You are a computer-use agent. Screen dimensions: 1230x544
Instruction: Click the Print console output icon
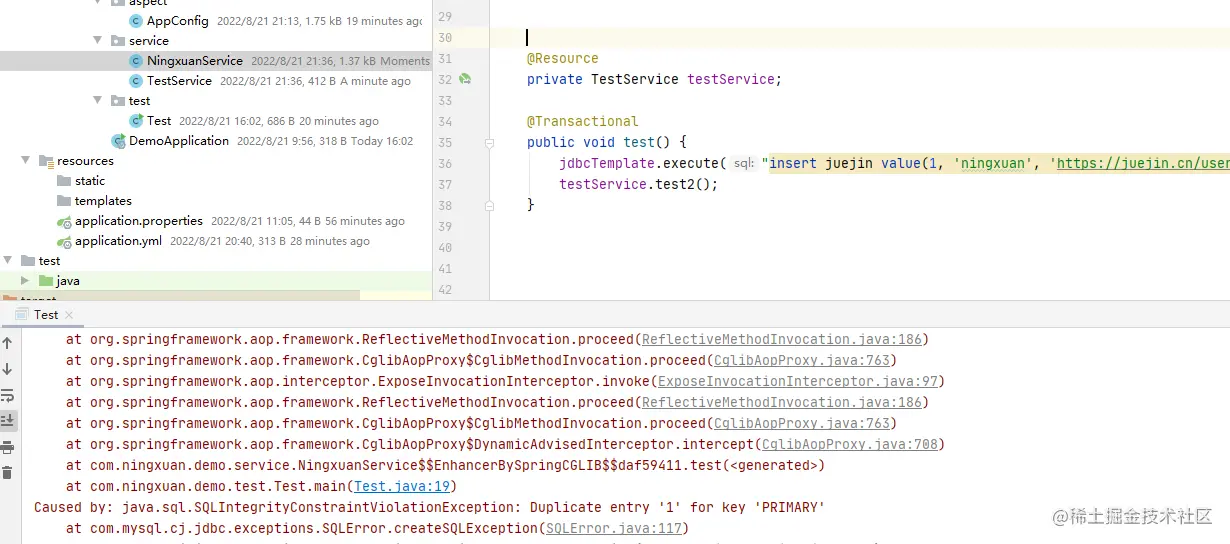click(7, 447)
